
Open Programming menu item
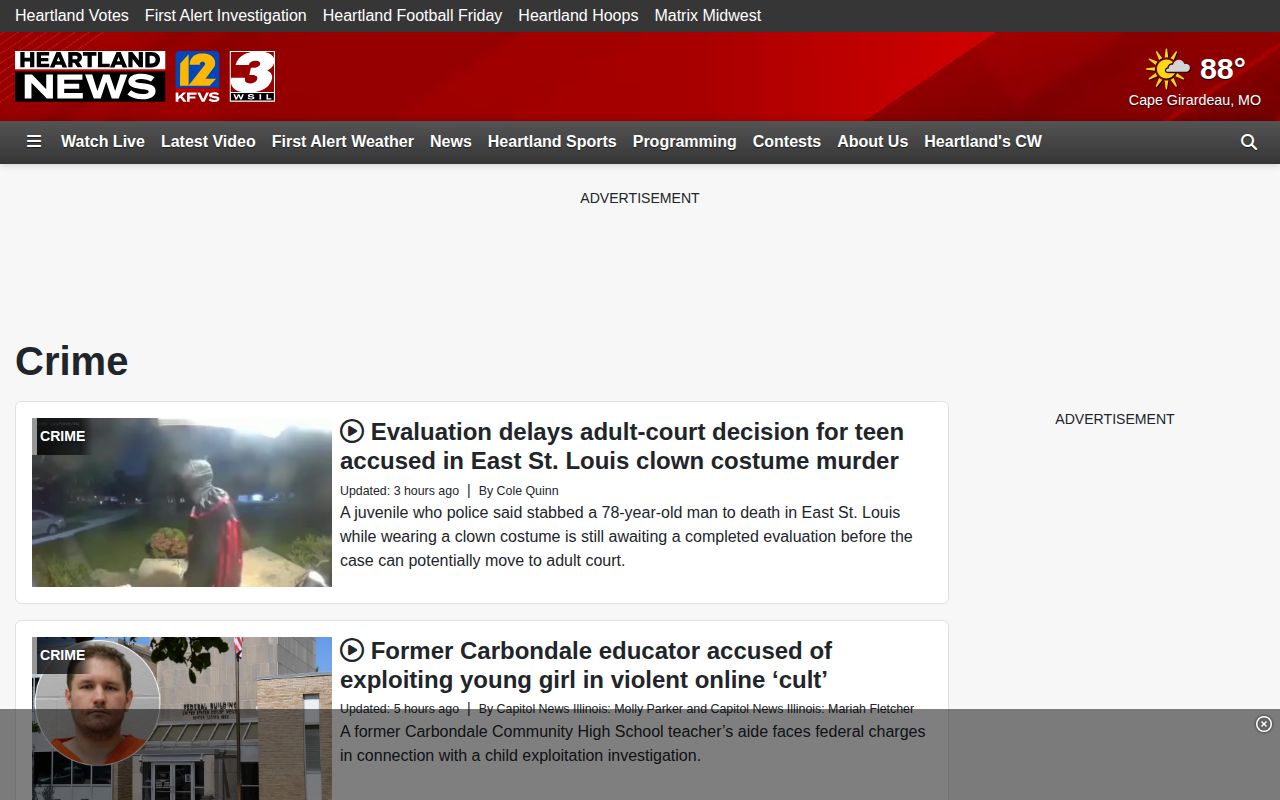pos(685,142)
